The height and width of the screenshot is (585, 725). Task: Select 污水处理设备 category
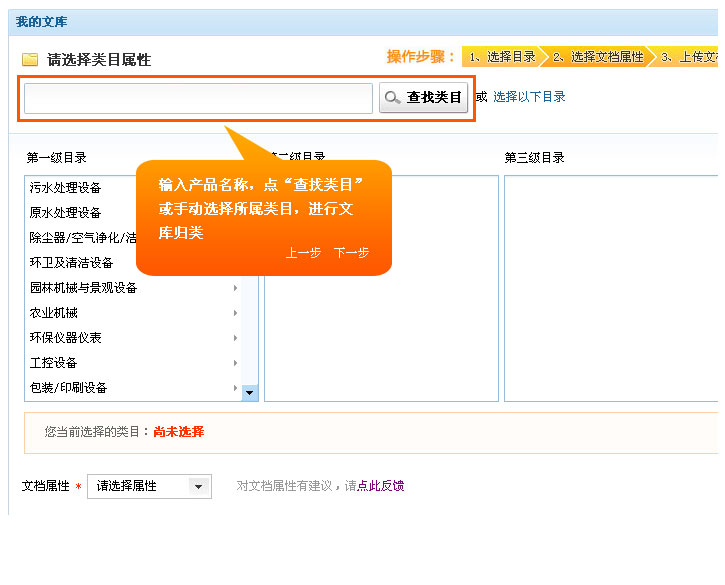tap(66, 188)
